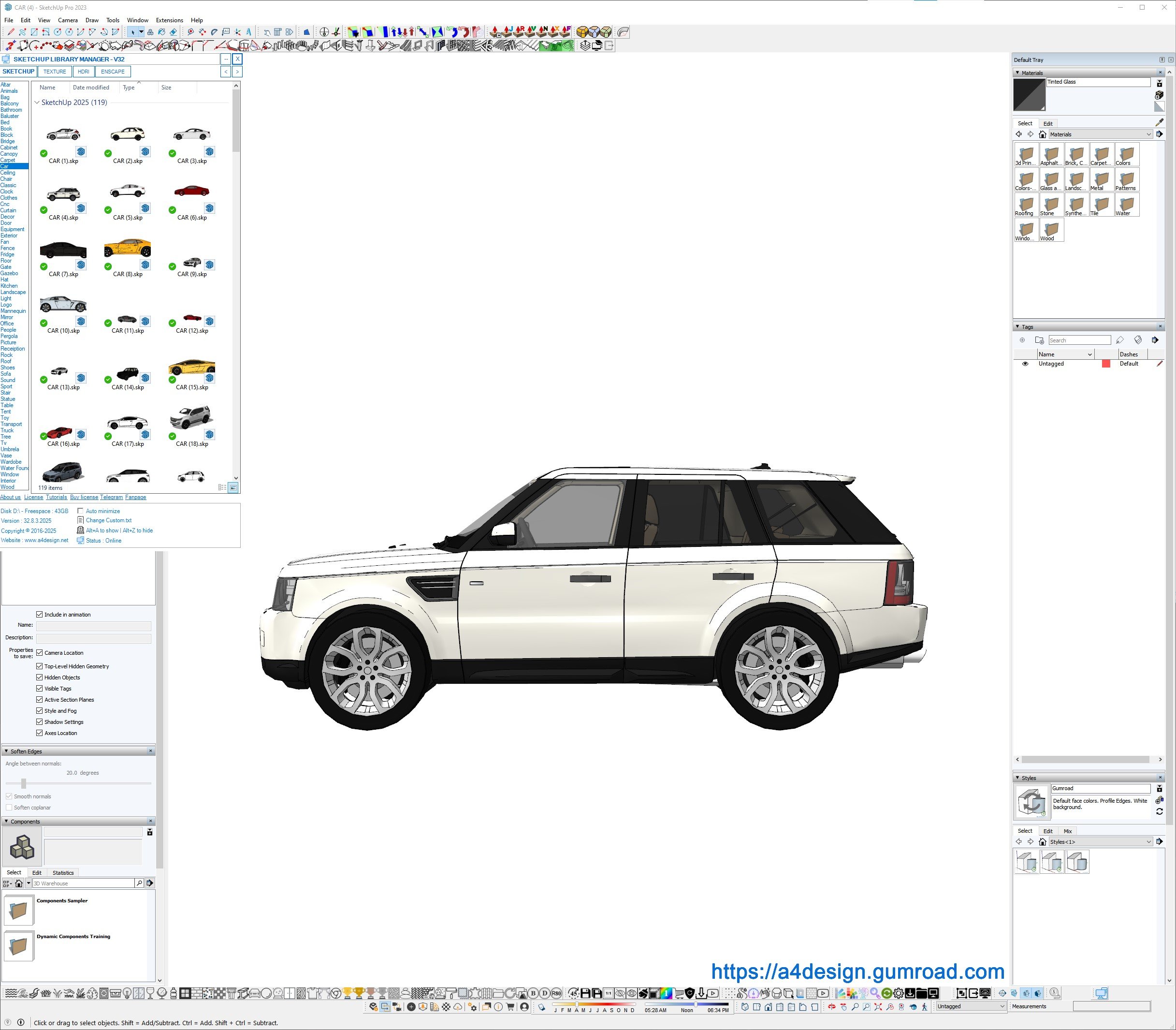Open the Extensions menu
1176x1030 pixels.
170,20
